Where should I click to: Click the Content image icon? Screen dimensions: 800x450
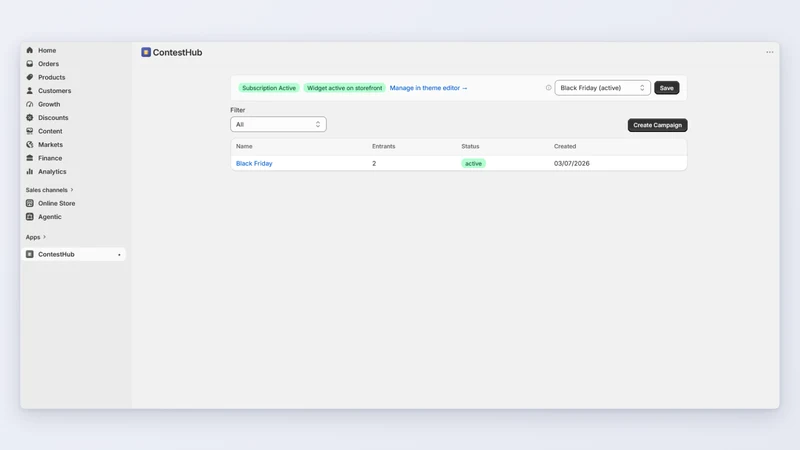[x=30, y=131]
